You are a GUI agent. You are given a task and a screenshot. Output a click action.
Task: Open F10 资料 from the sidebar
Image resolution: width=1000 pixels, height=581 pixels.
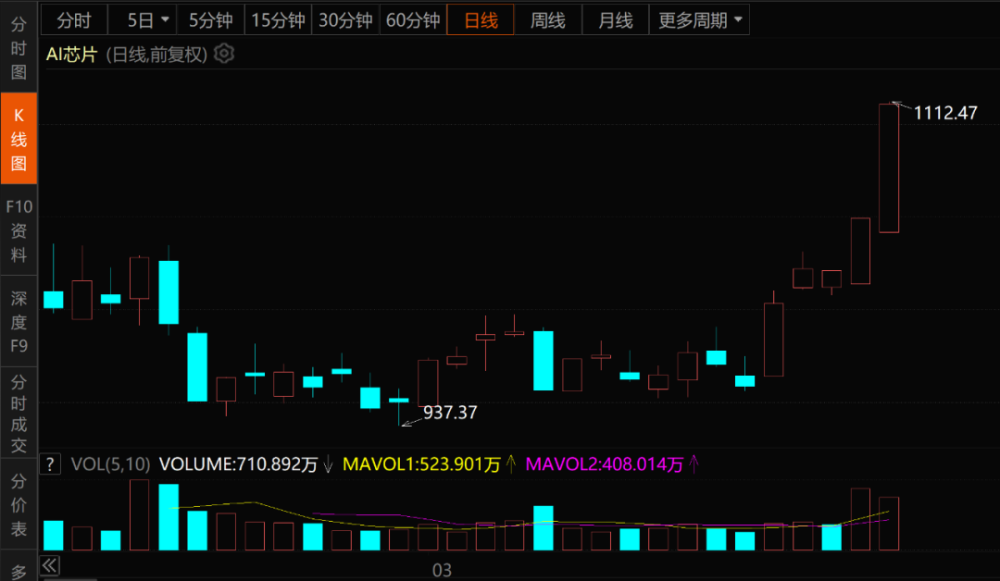(x=18, y=230)
